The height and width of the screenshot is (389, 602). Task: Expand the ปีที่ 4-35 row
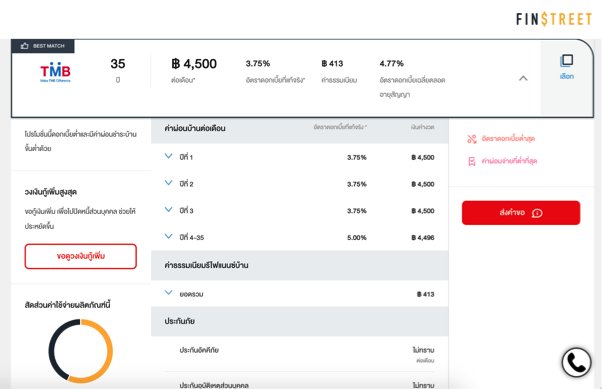(x=169, y=236)
